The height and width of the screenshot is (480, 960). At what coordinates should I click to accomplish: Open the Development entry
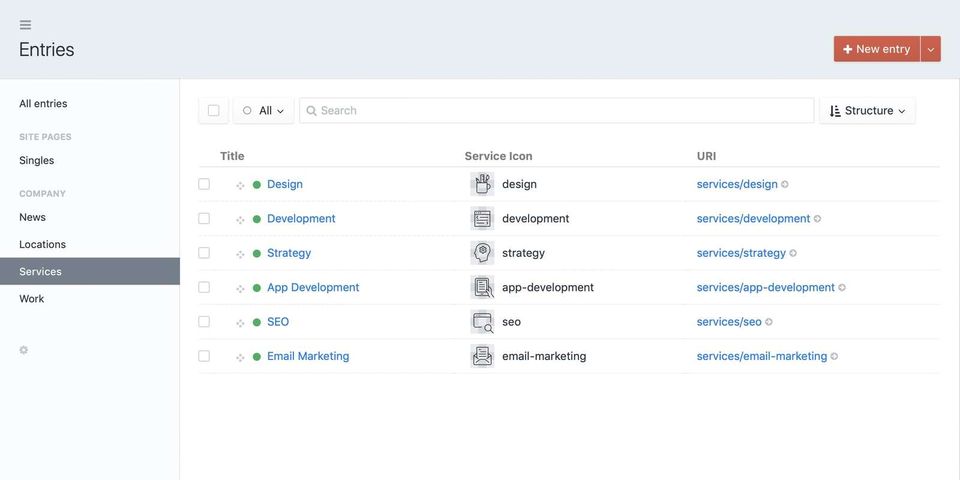pyautogui.click(x=301, y=219)
